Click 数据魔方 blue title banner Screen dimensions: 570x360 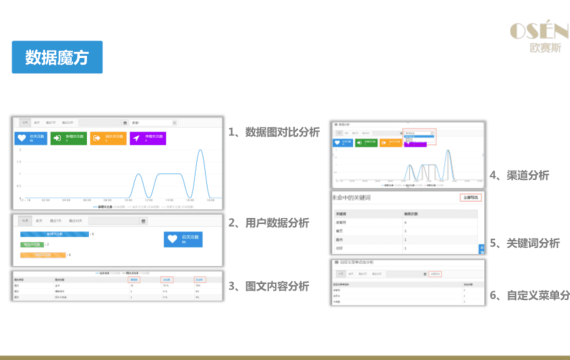pos(57,57)
